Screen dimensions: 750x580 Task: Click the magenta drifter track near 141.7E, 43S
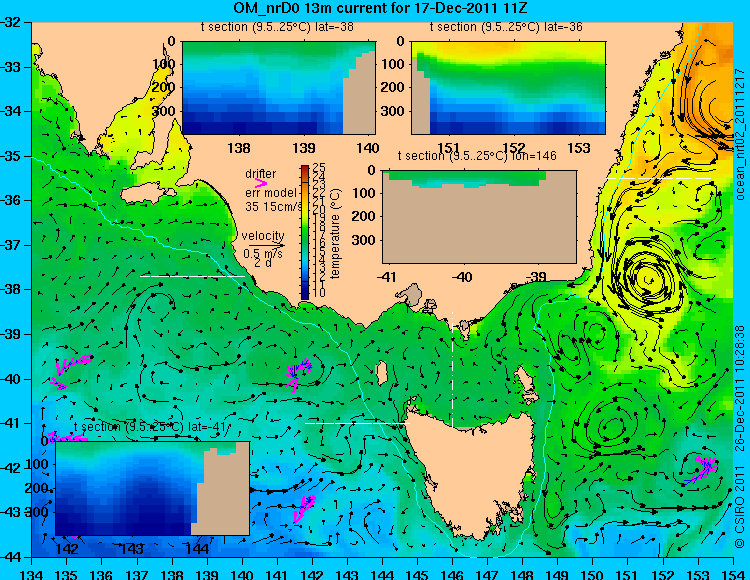coord(304,510)
